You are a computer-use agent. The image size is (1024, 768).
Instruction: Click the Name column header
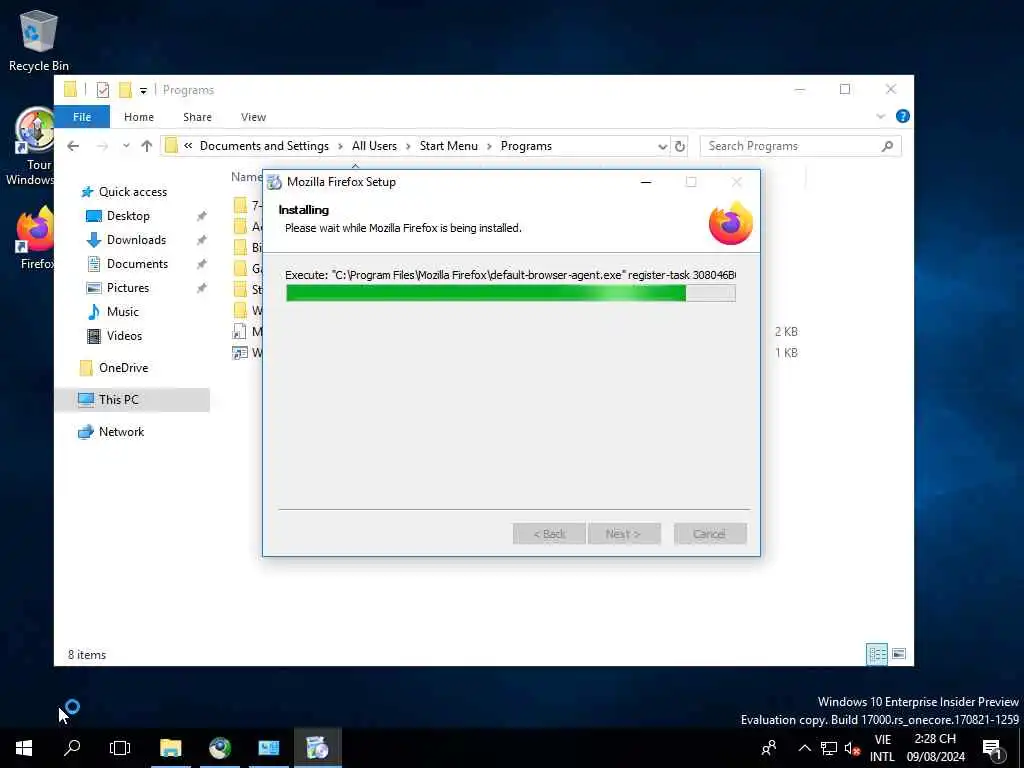point(246,177)
